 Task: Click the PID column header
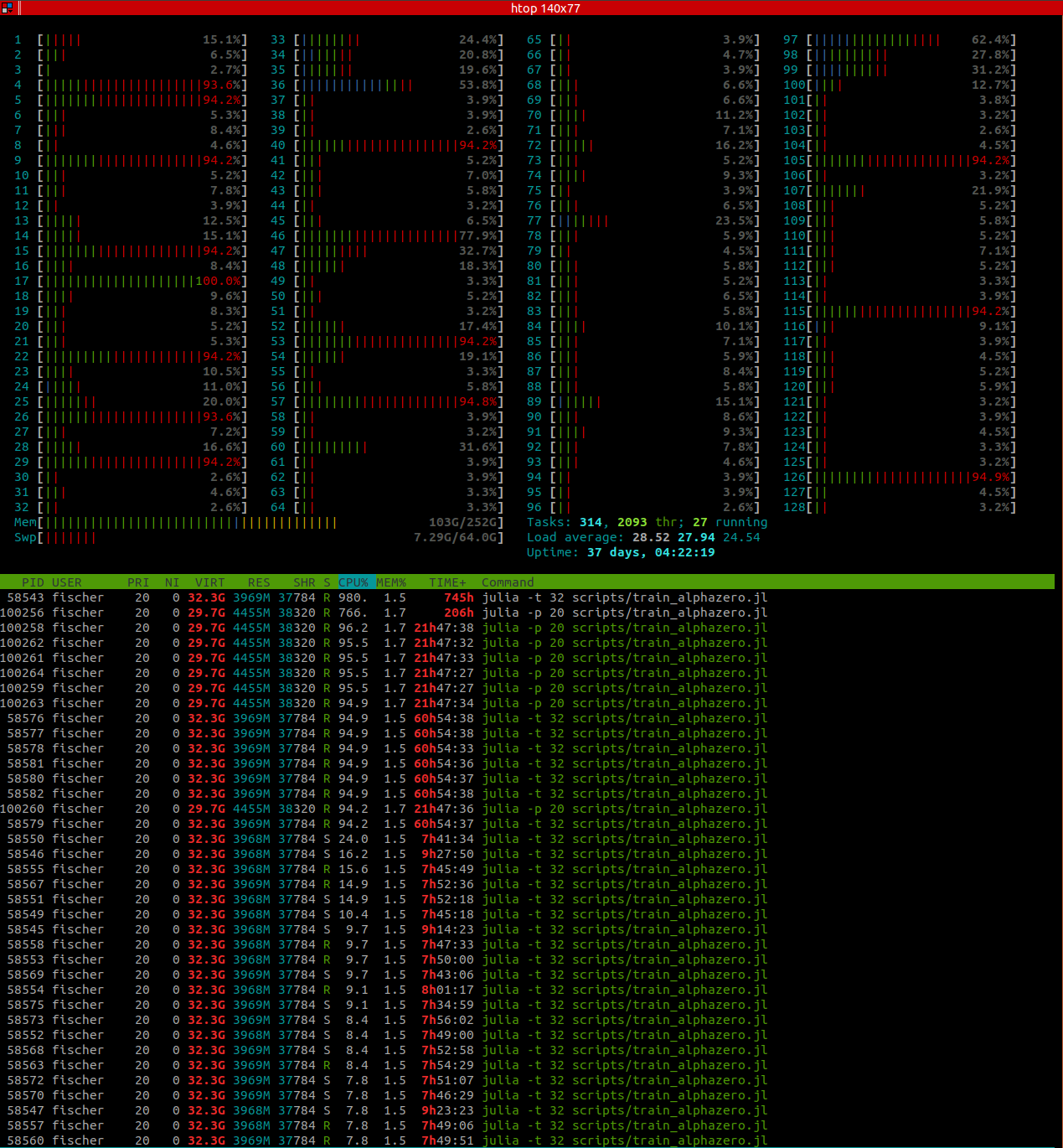pos(34,582)
